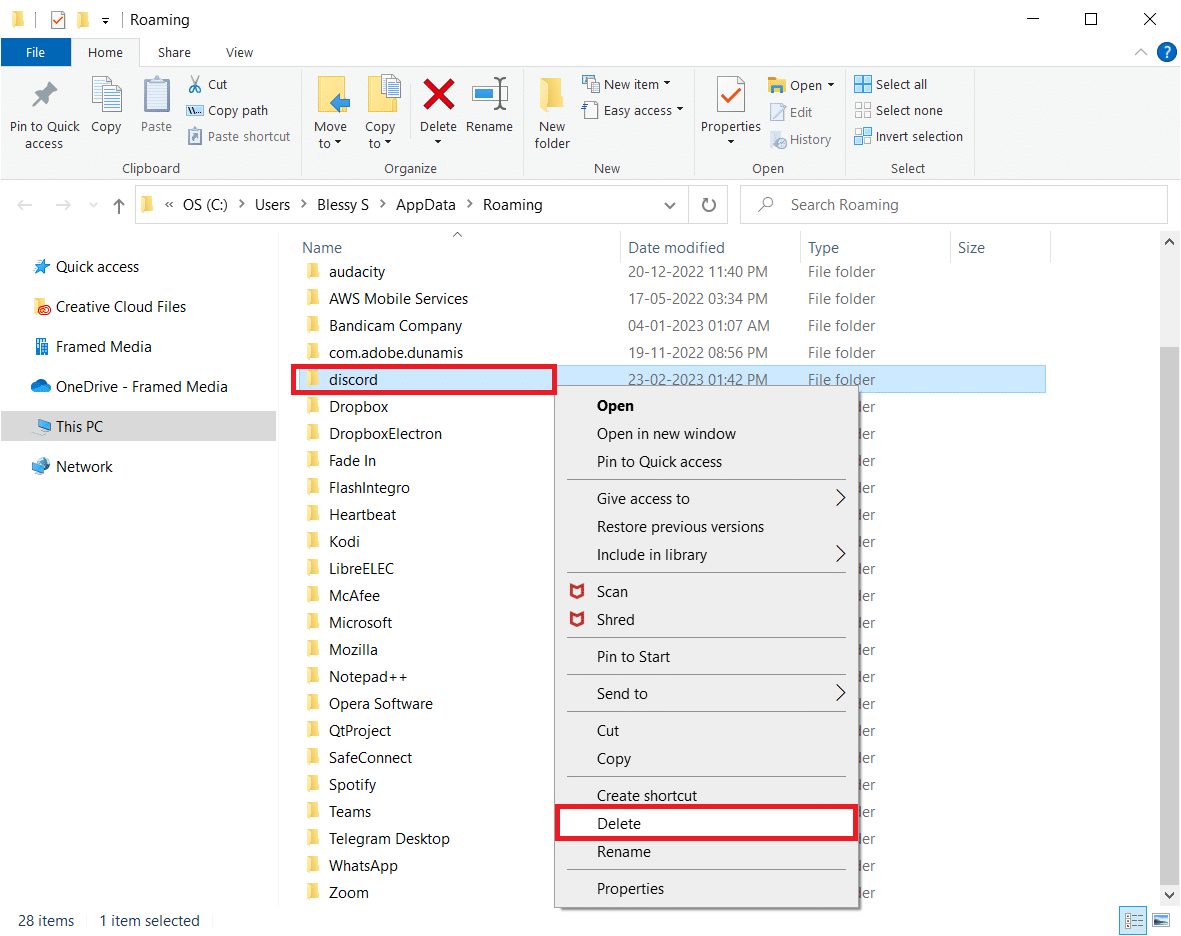Click in the Search Roaming field

[954, 205]
